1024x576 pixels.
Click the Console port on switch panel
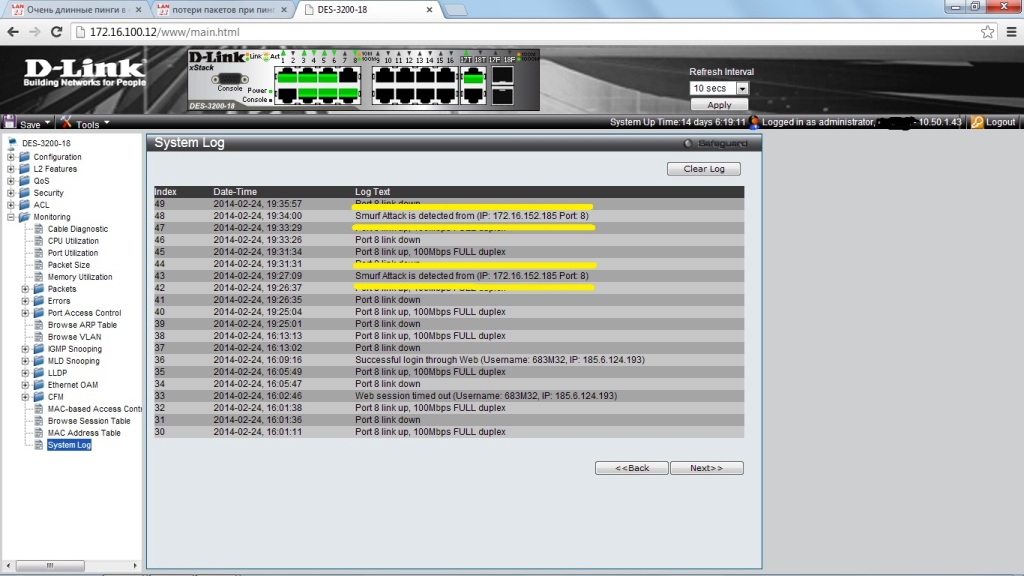230,79
